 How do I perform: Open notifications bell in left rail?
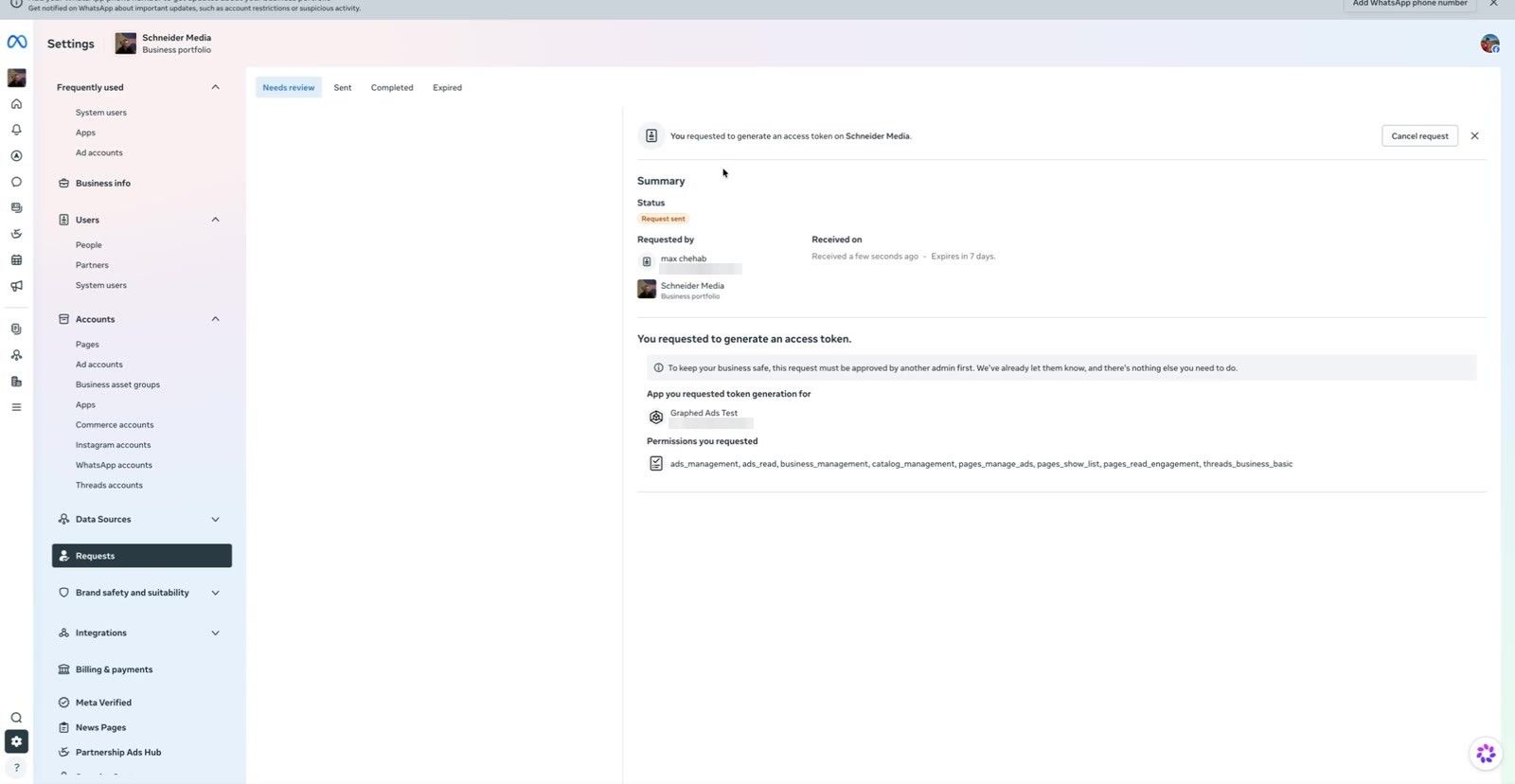(16, 130)
